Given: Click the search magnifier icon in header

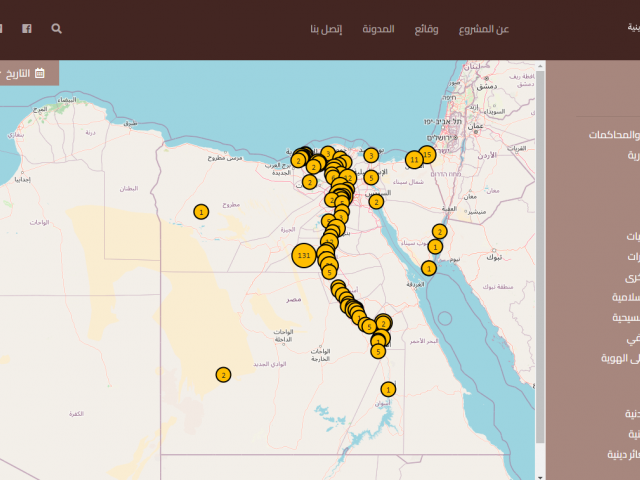Looking at the screenshot, I should pyautogui.click(x=56, y=29).
